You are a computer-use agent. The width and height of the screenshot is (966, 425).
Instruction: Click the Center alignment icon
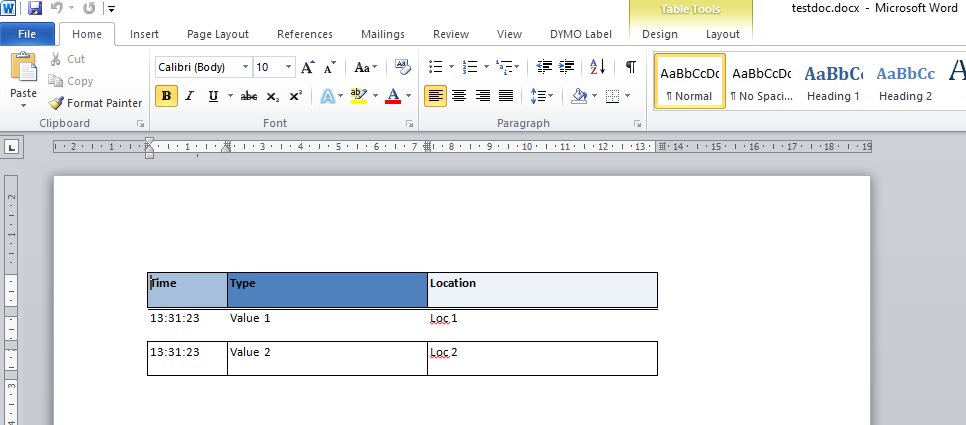point(459,97)
